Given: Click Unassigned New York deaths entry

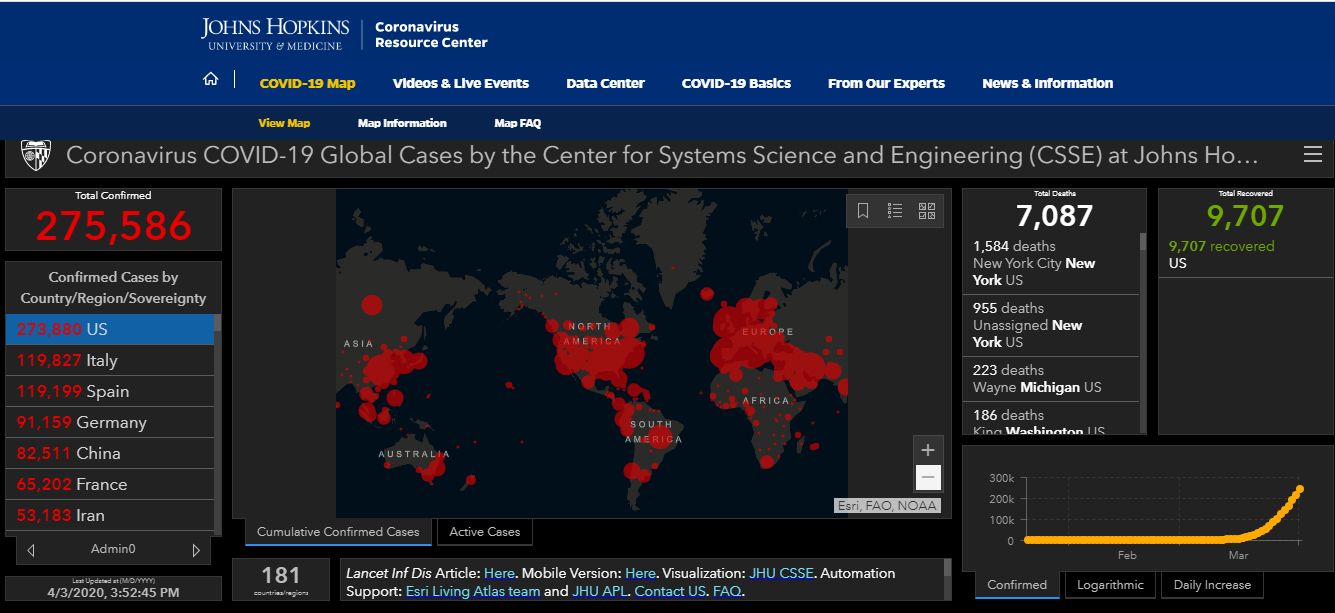Looking at the screenshot, I should [x=1051, y=325].
